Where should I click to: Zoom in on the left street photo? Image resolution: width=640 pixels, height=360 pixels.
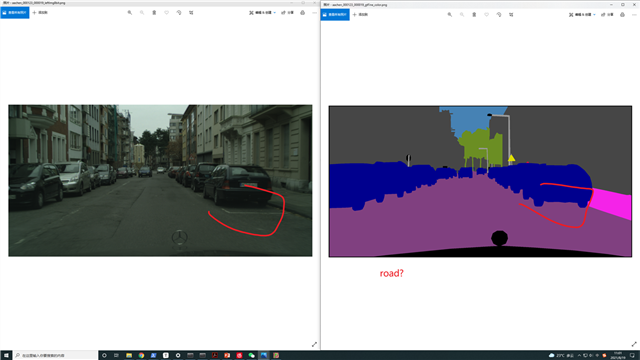pos(130,13)
